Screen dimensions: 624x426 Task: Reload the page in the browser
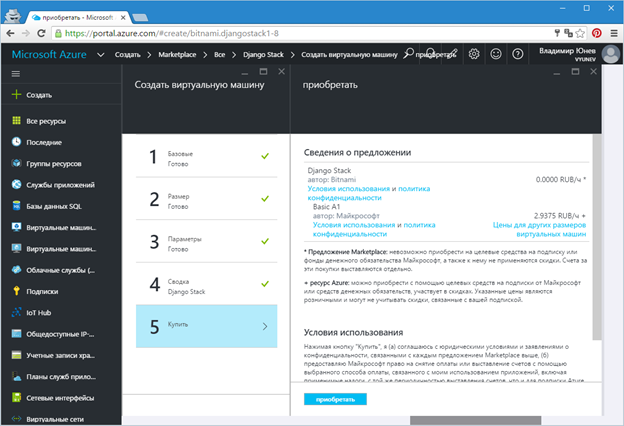tap(41, 33)
